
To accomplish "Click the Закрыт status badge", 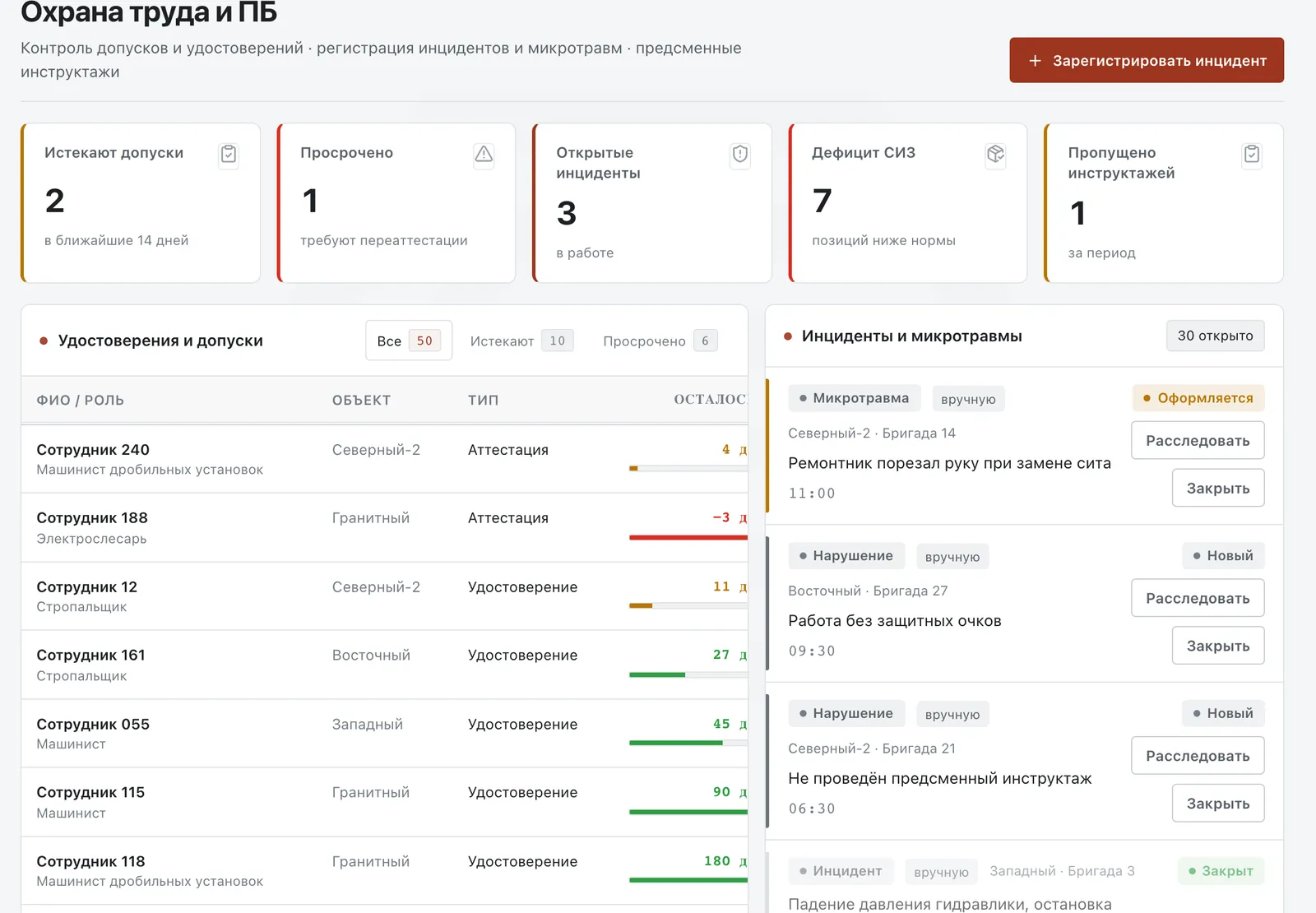I will pyautogui.click(x=1221, y=871).
